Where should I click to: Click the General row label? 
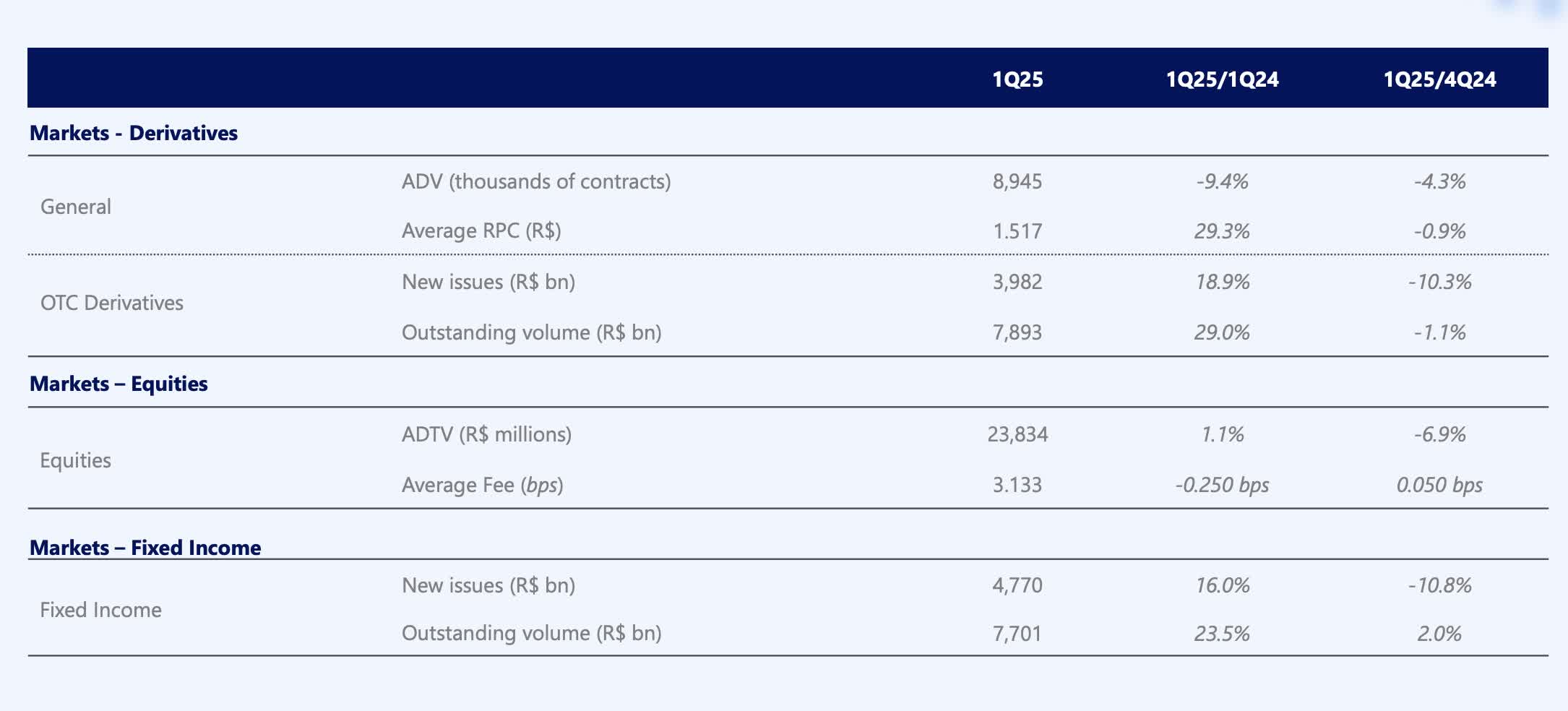tap(76, 207)
